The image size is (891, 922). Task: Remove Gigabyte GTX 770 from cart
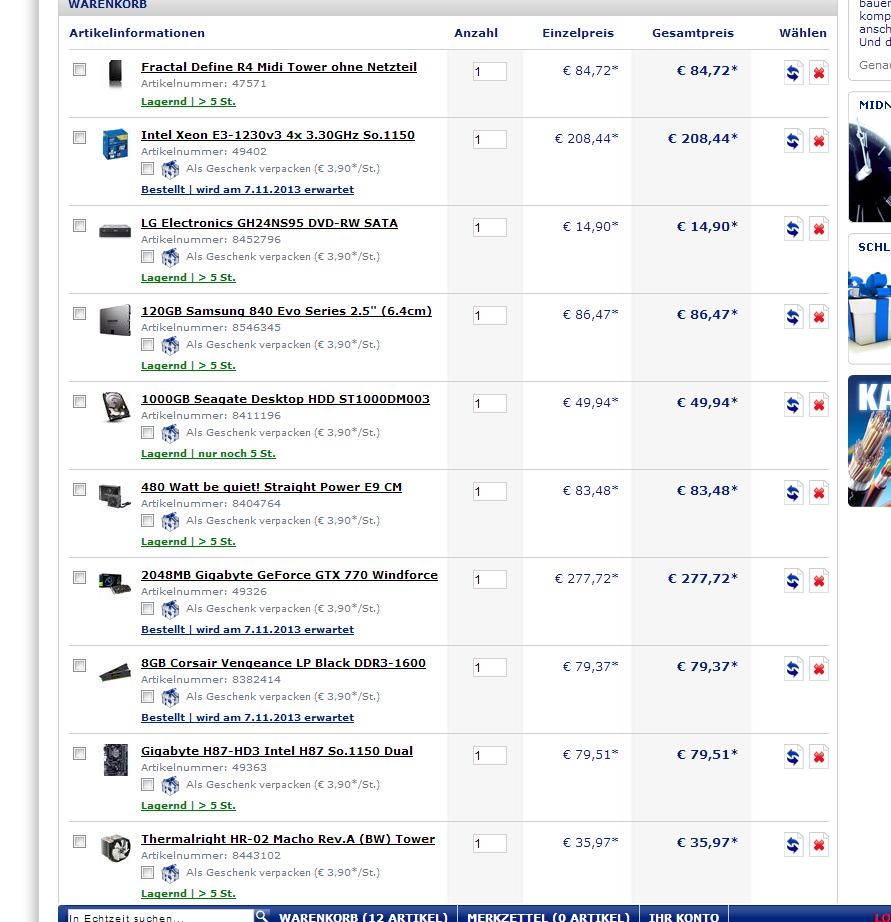819,581
